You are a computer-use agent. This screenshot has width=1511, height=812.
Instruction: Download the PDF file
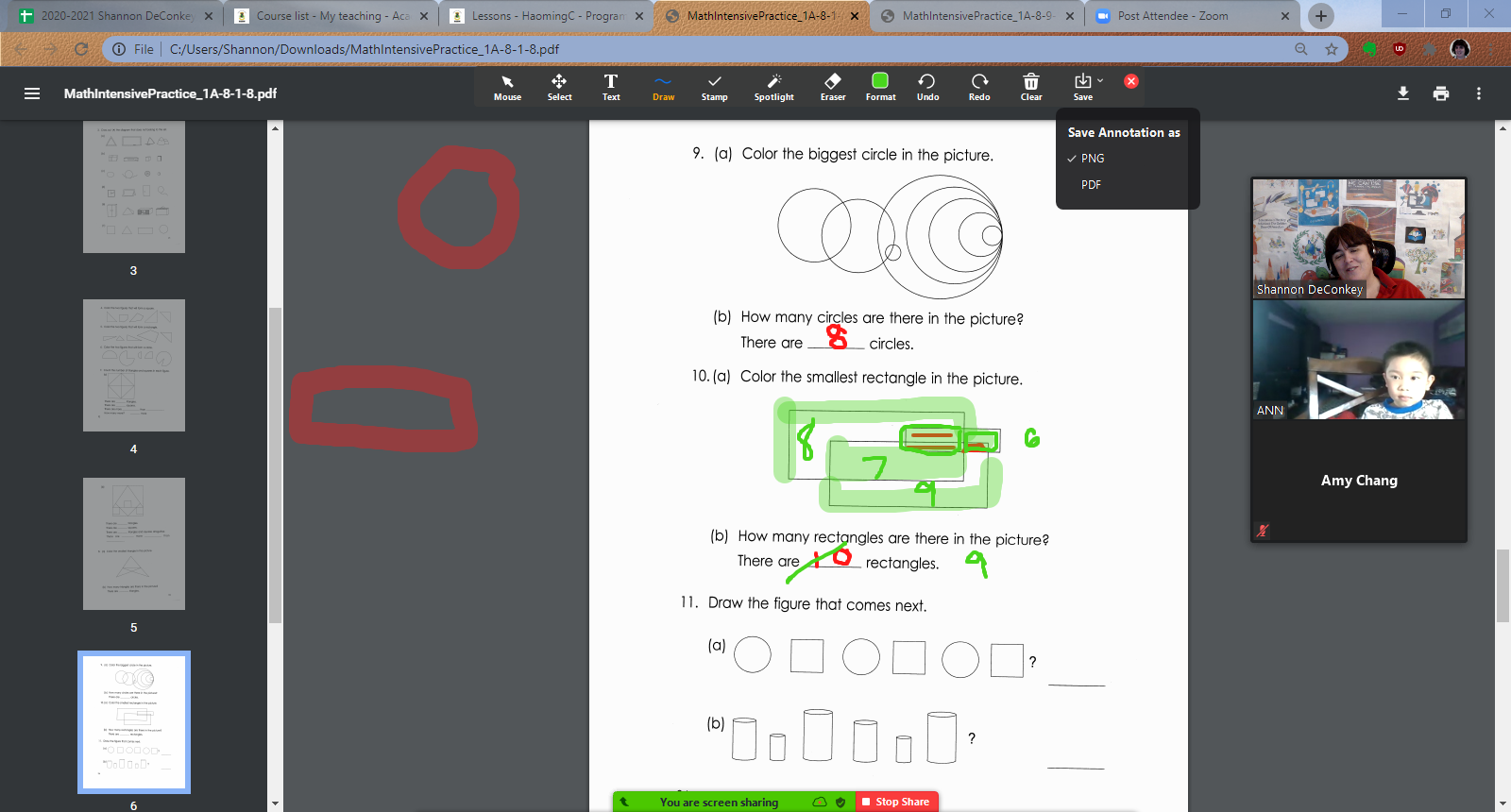[1403, 93]
